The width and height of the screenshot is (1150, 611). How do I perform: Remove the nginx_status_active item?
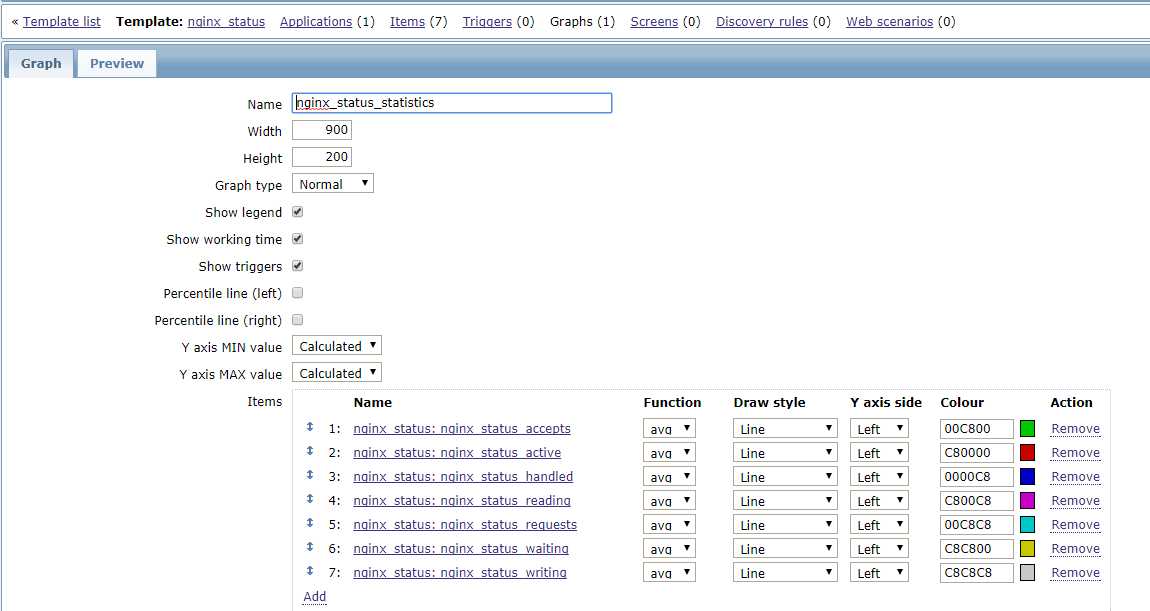[x=1075, y=453]
